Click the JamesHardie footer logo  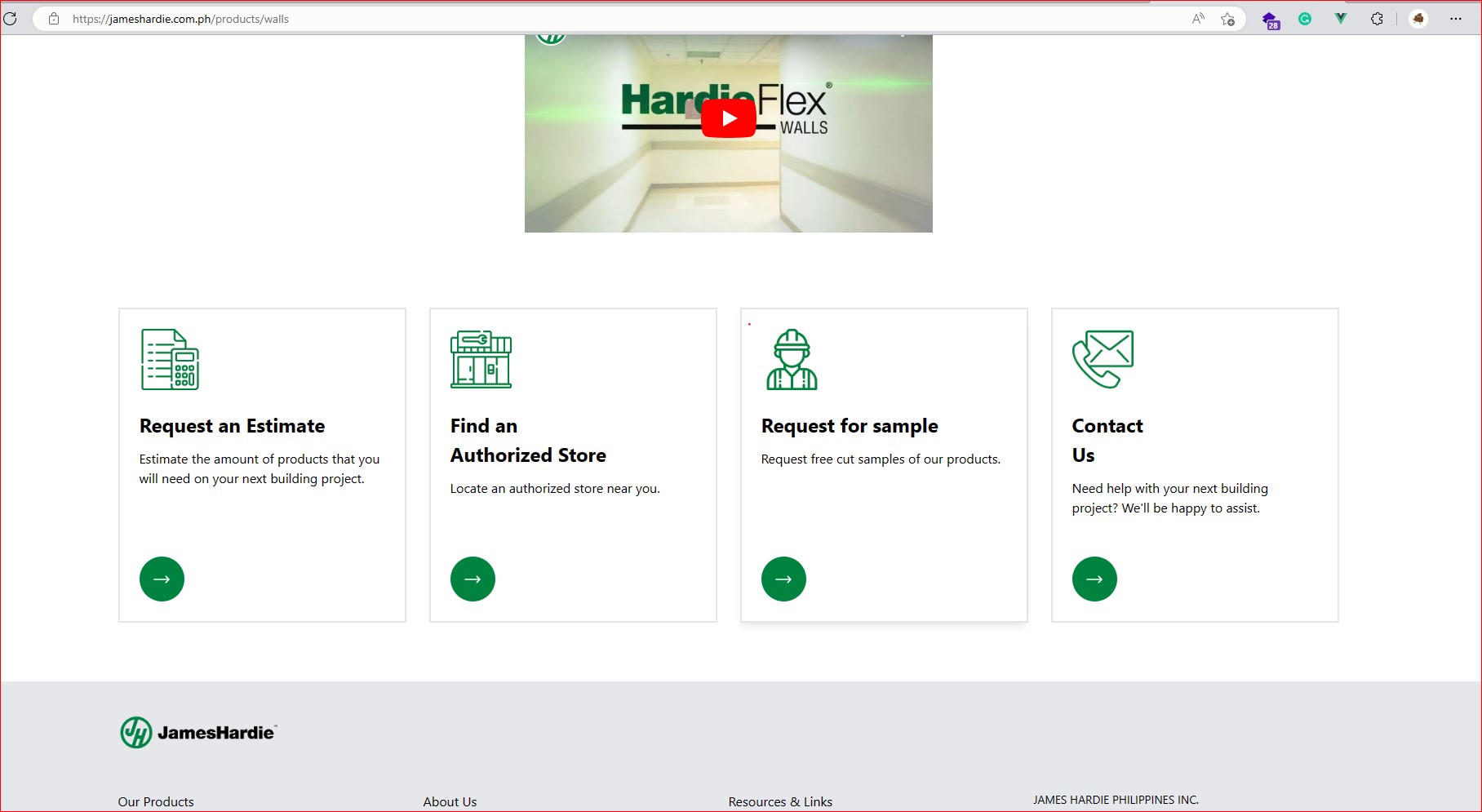(x=198, y=732)
